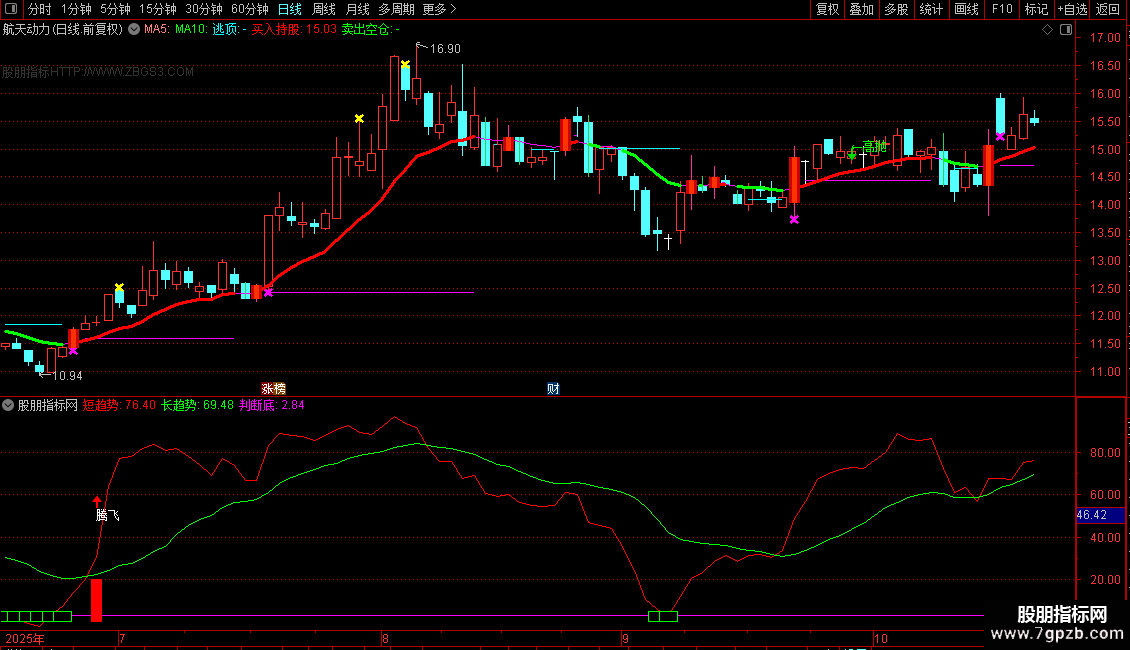Click the 长趋势 69.48 value
This screenshot has width=1130, height=650.
click(x=197, y=405)
